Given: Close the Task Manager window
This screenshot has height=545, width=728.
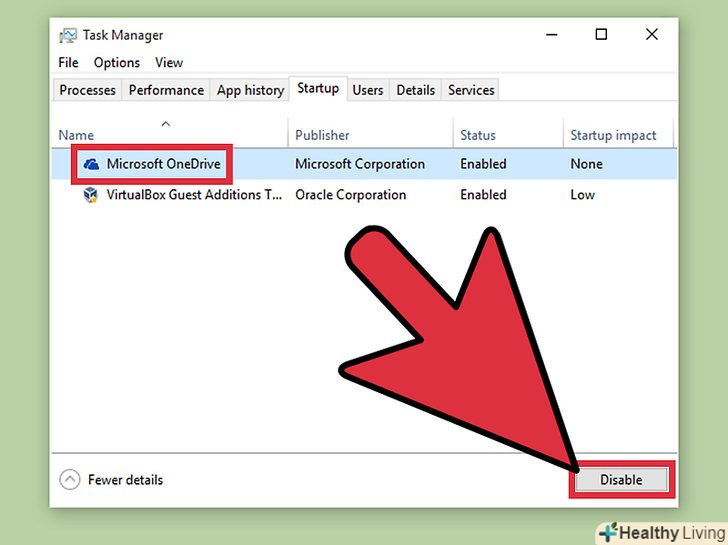Looking at the screenshot, I should 652,34.
